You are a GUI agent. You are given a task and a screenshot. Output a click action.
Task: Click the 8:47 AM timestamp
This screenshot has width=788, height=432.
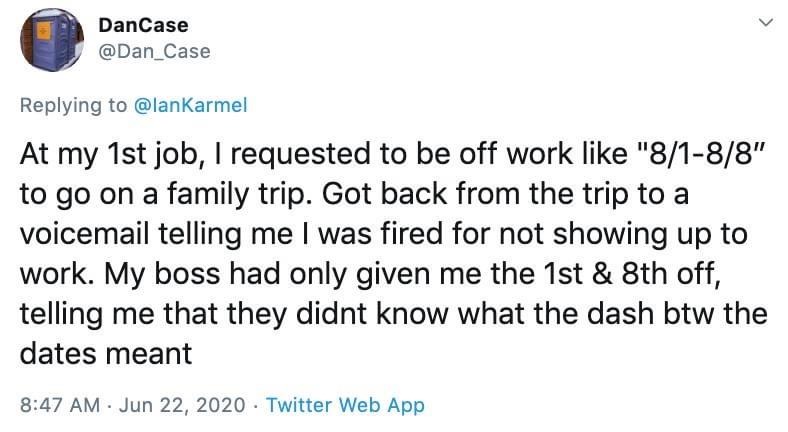click(60, 405)
